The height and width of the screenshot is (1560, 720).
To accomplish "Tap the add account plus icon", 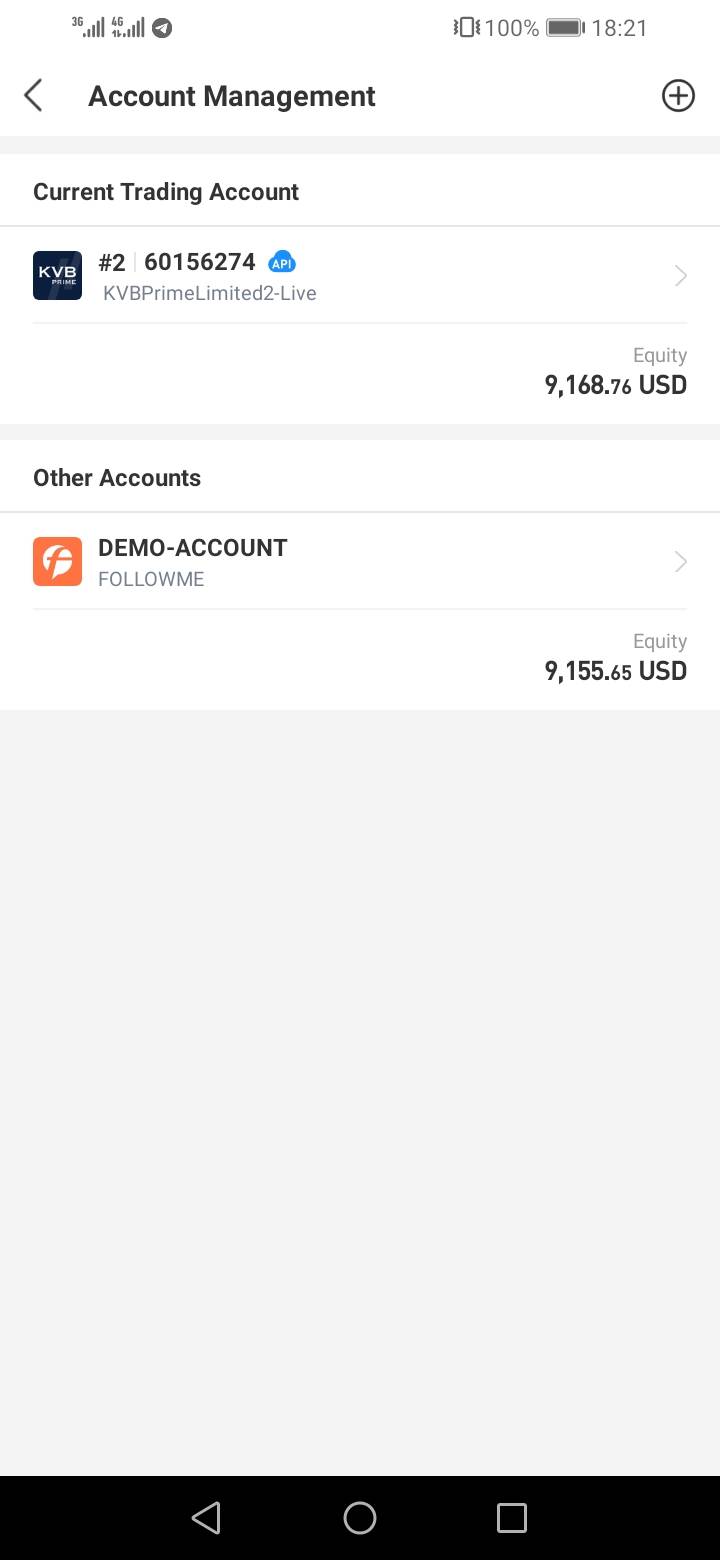I will [678, 96].
